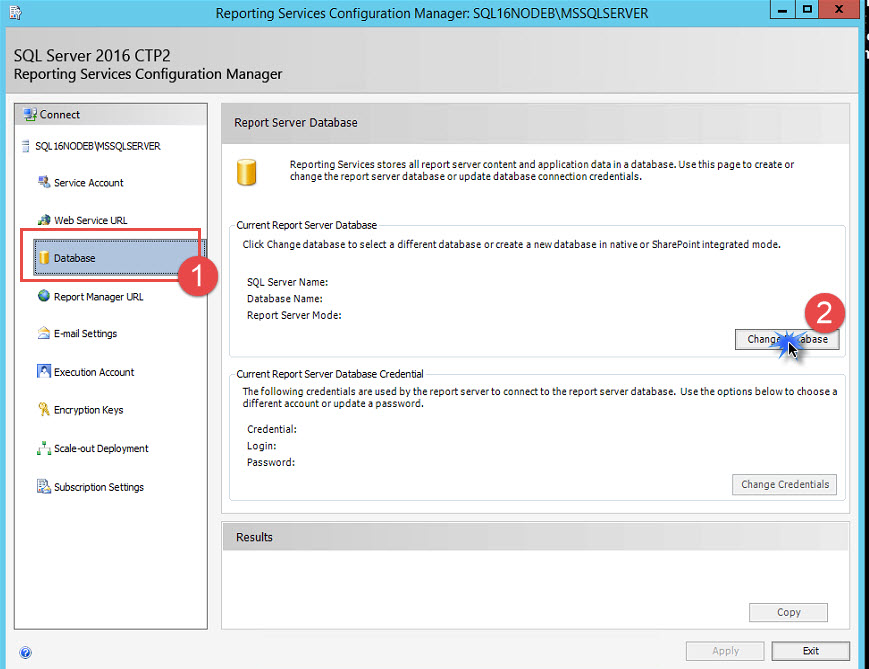Click the Scale-out Deployment network icon
869x669 pixels.
44,448
